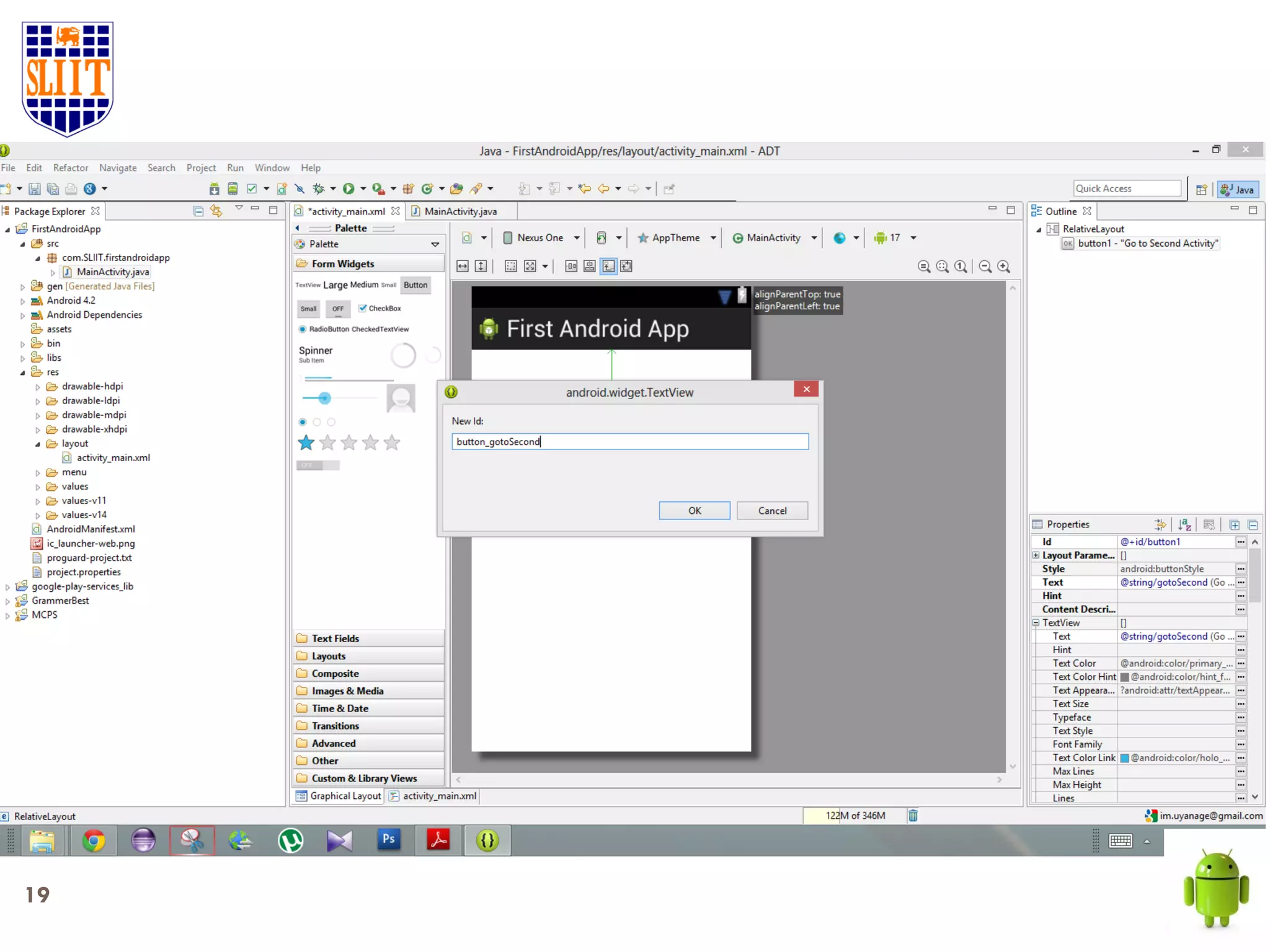The width and height of the screenshot is (1270, 952).
Task: Click the green Run button icon
Action: [x=349, y=189]
